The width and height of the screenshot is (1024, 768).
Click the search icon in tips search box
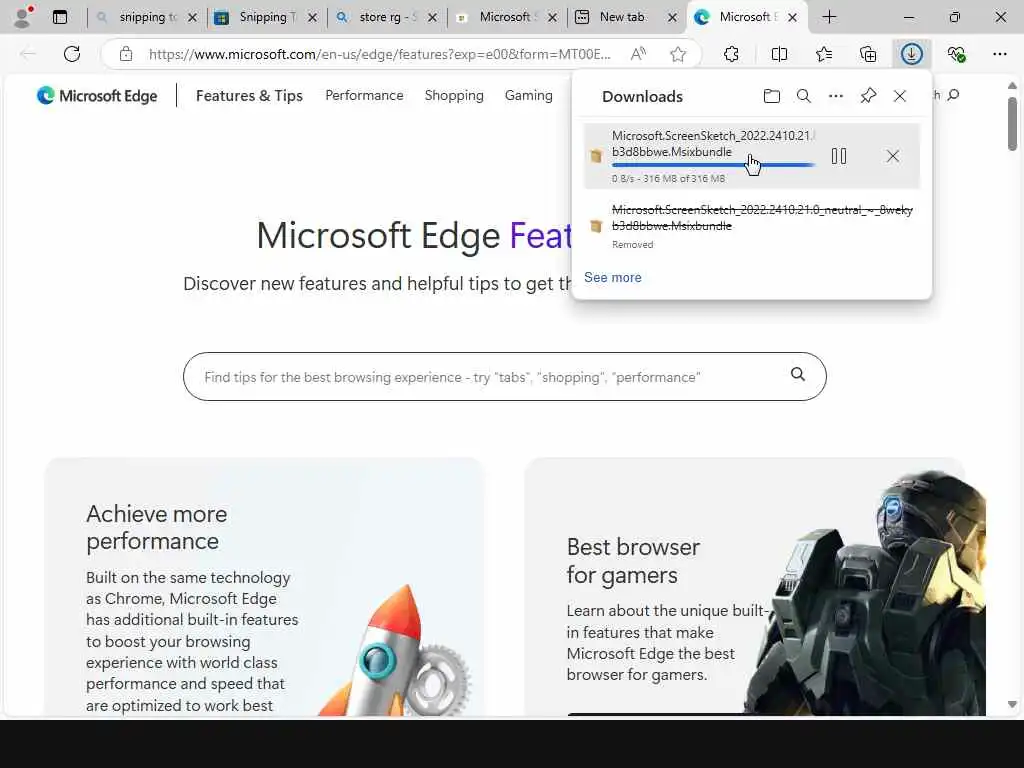coord(798,374)
